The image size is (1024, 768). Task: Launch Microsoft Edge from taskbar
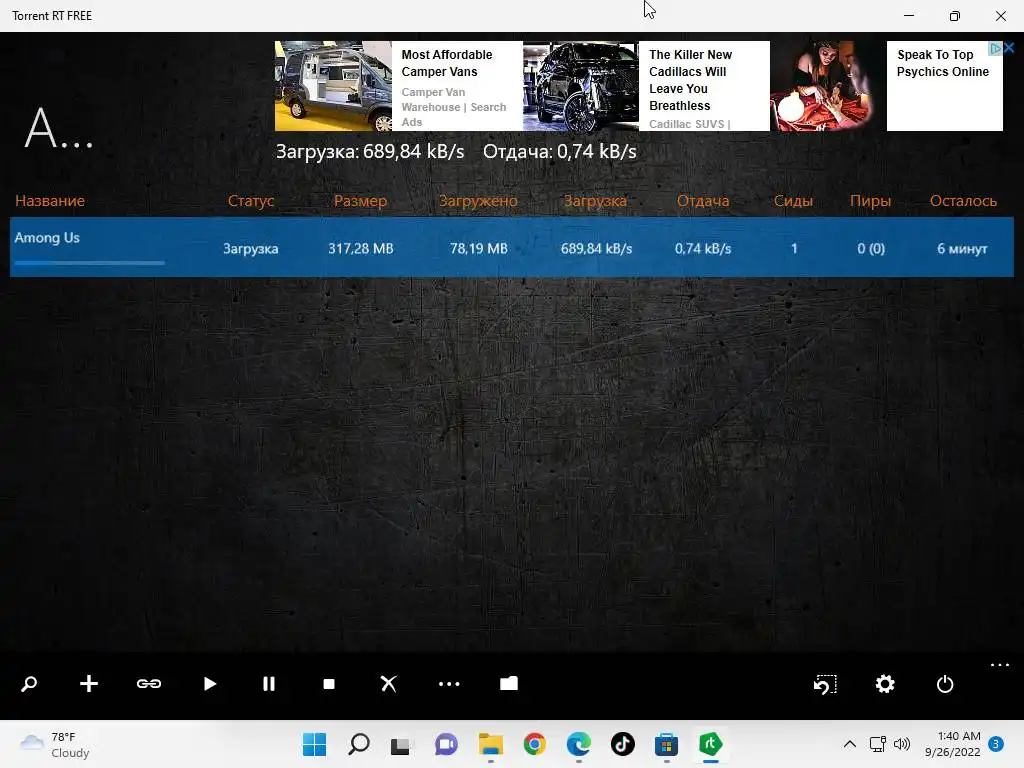(x=579, y=744)
